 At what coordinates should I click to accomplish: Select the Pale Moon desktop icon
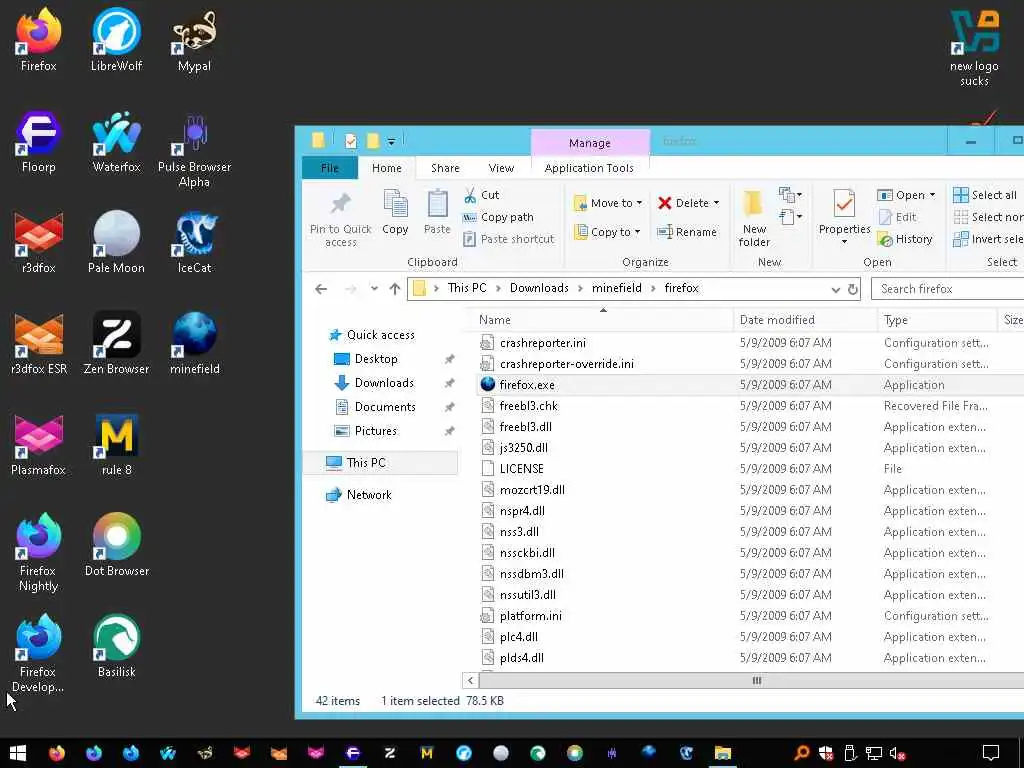tap(116, 242)
